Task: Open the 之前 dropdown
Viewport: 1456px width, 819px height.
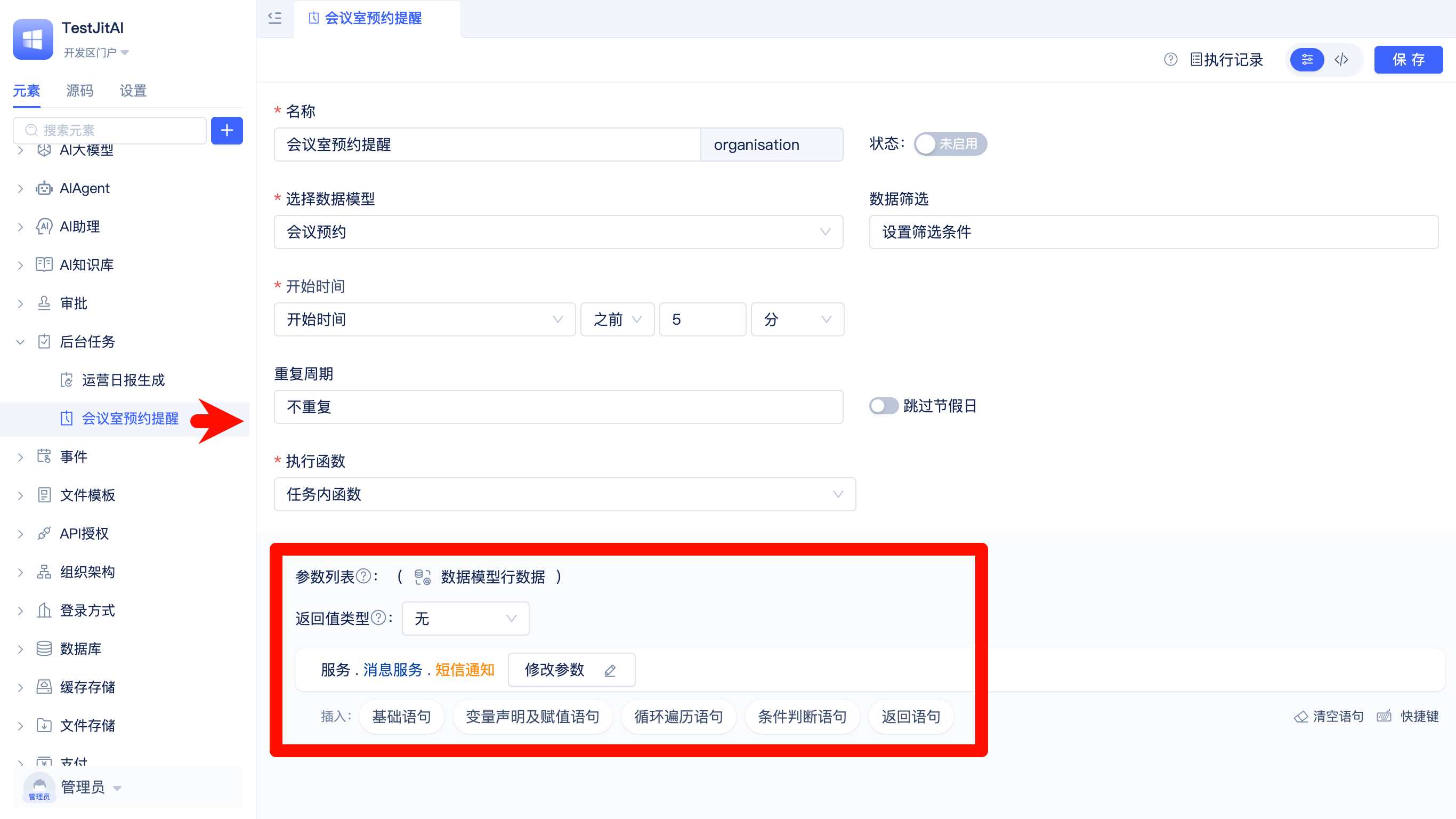Action: tap(617, 319)
